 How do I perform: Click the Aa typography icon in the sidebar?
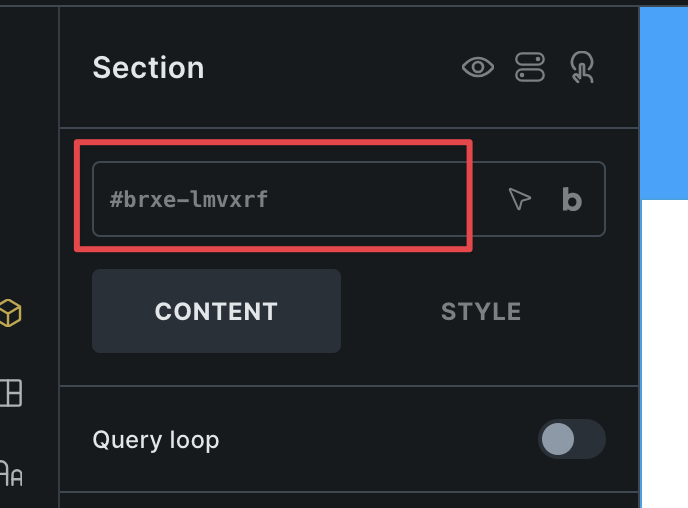(x=11, y=473)
